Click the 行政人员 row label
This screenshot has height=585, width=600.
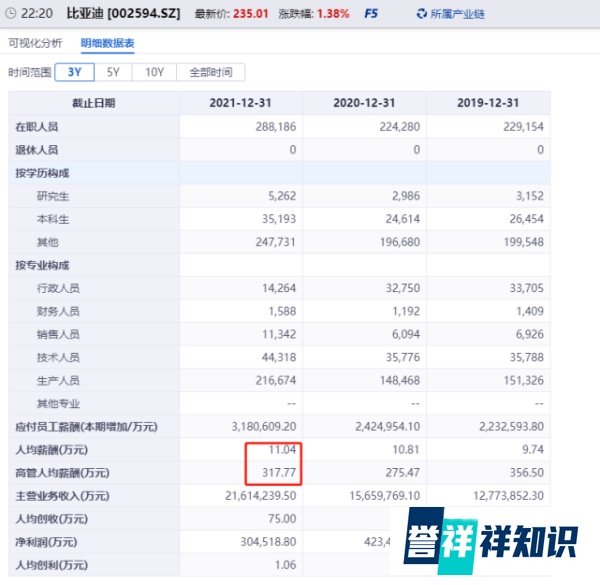(58, 288)
